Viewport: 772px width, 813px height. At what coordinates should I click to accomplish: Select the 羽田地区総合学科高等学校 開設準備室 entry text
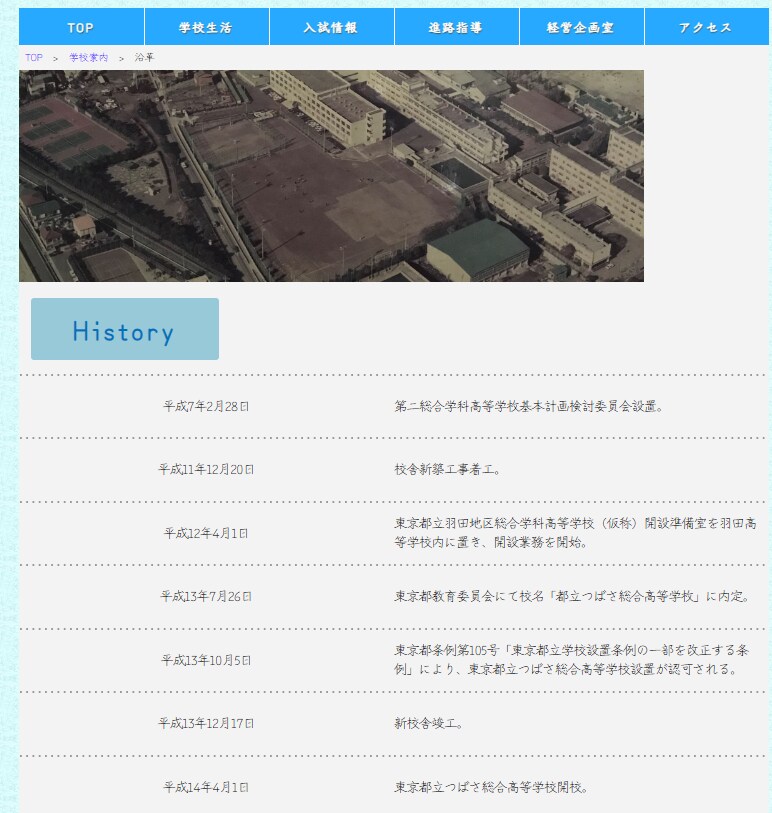575,533
